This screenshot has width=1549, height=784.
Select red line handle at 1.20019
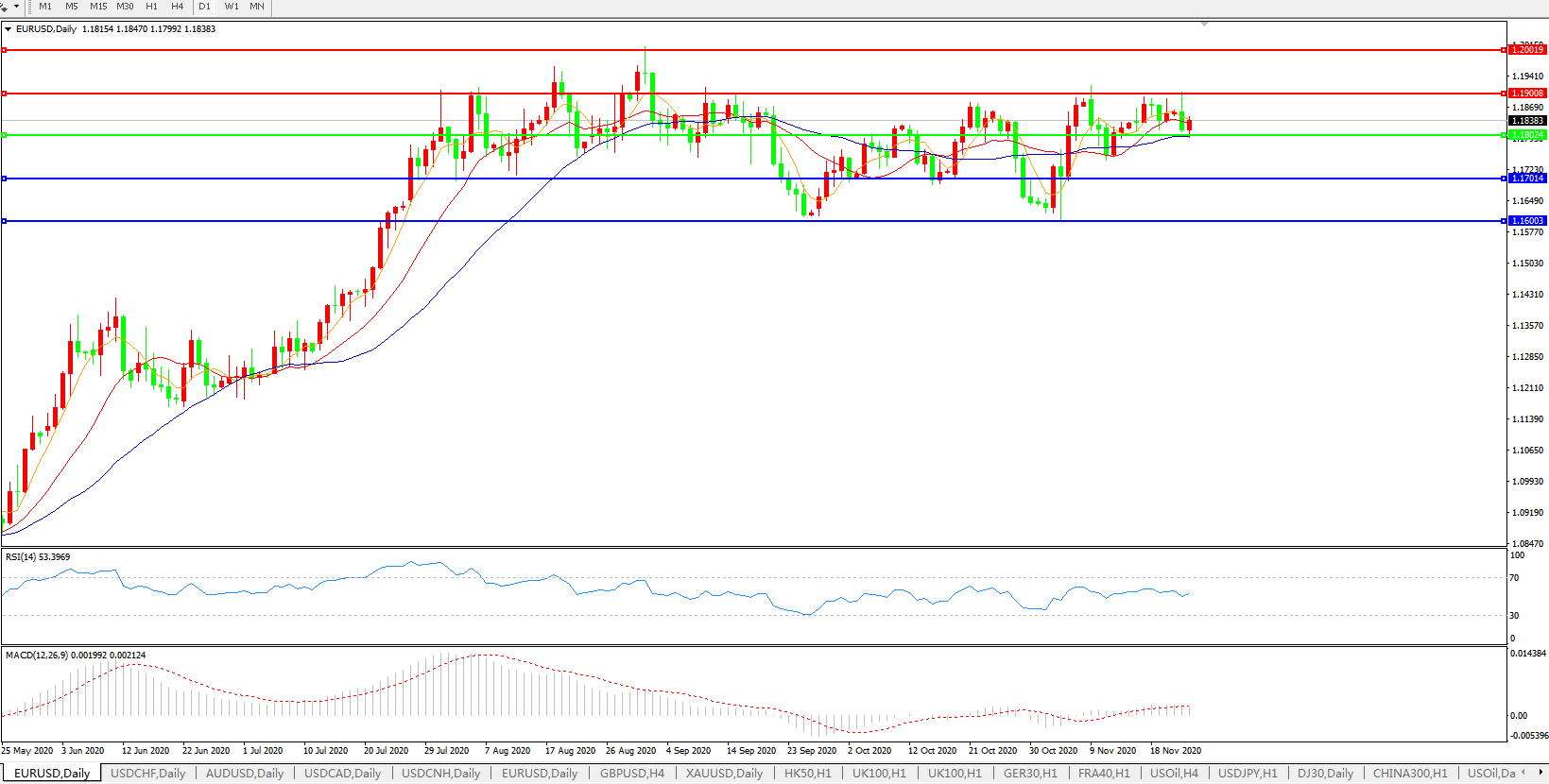5,50
